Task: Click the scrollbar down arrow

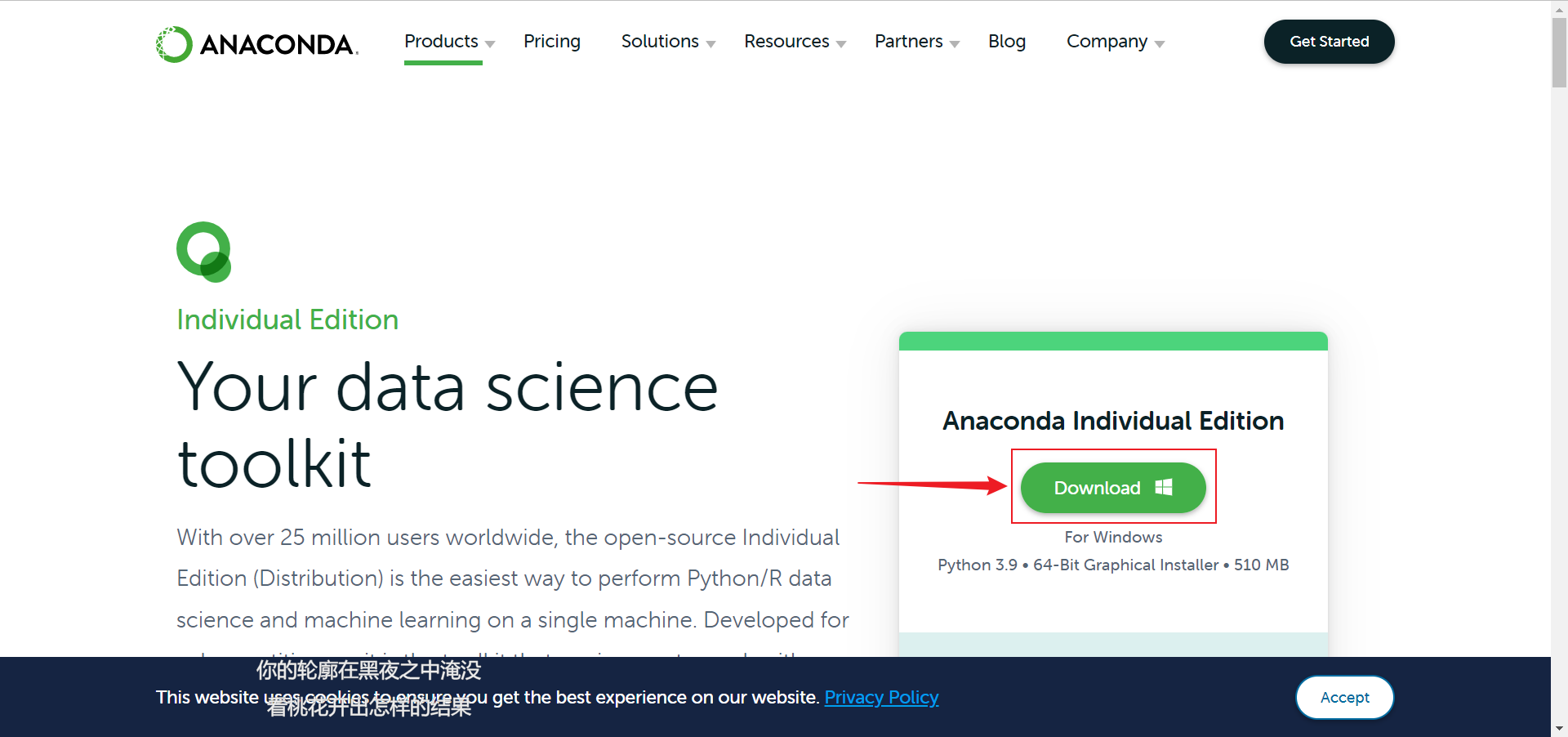Action: coord(1559,728)
